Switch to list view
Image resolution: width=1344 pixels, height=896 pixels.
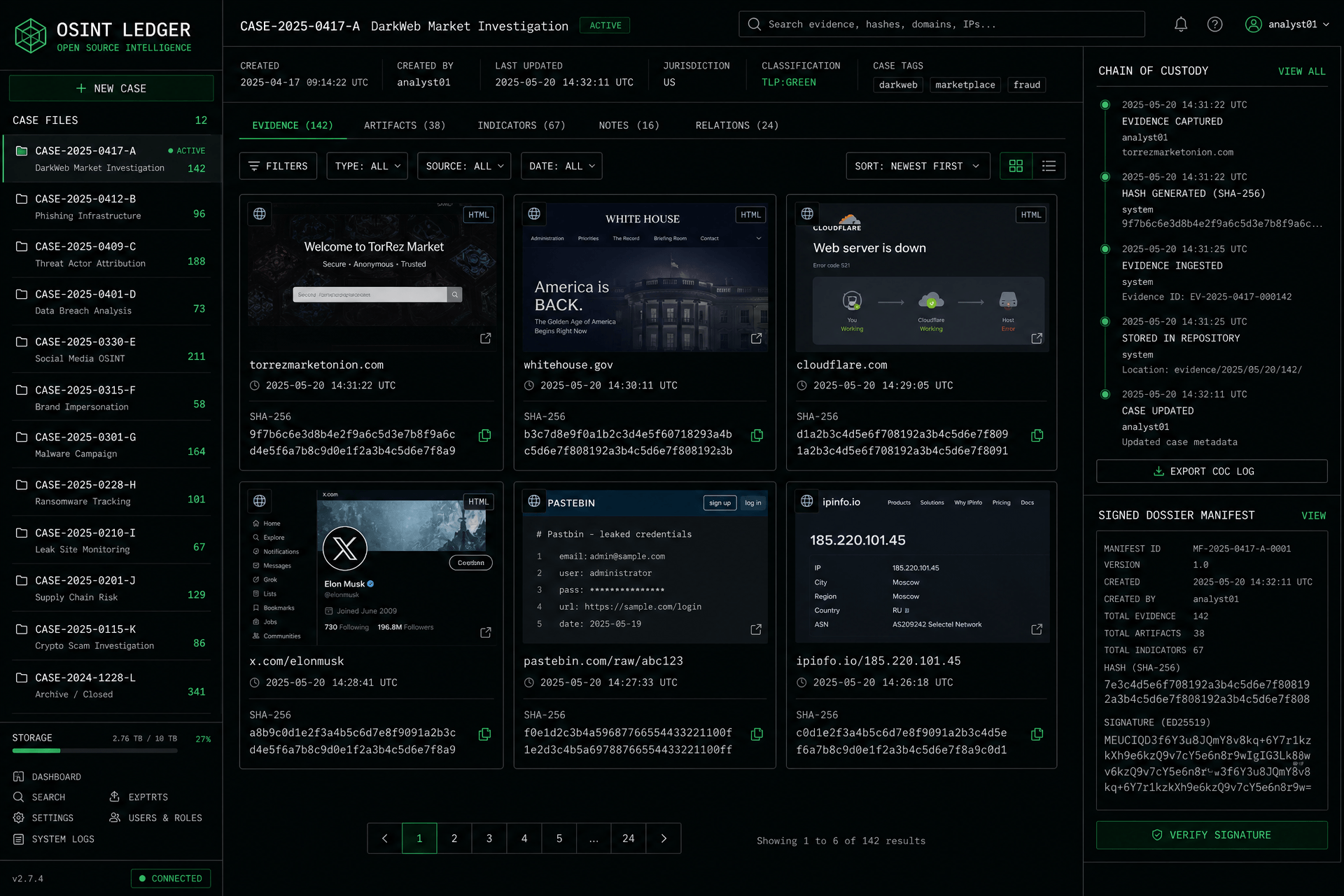1049,166
